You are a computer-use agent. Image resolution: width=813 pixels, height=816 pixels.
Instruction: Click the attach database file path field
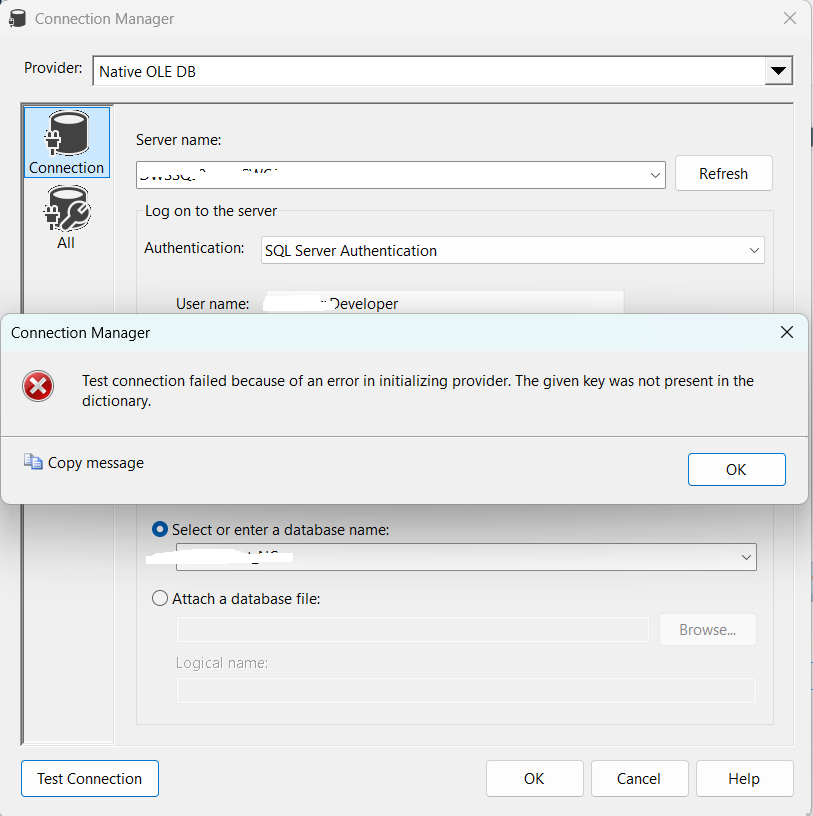(413, 630)
